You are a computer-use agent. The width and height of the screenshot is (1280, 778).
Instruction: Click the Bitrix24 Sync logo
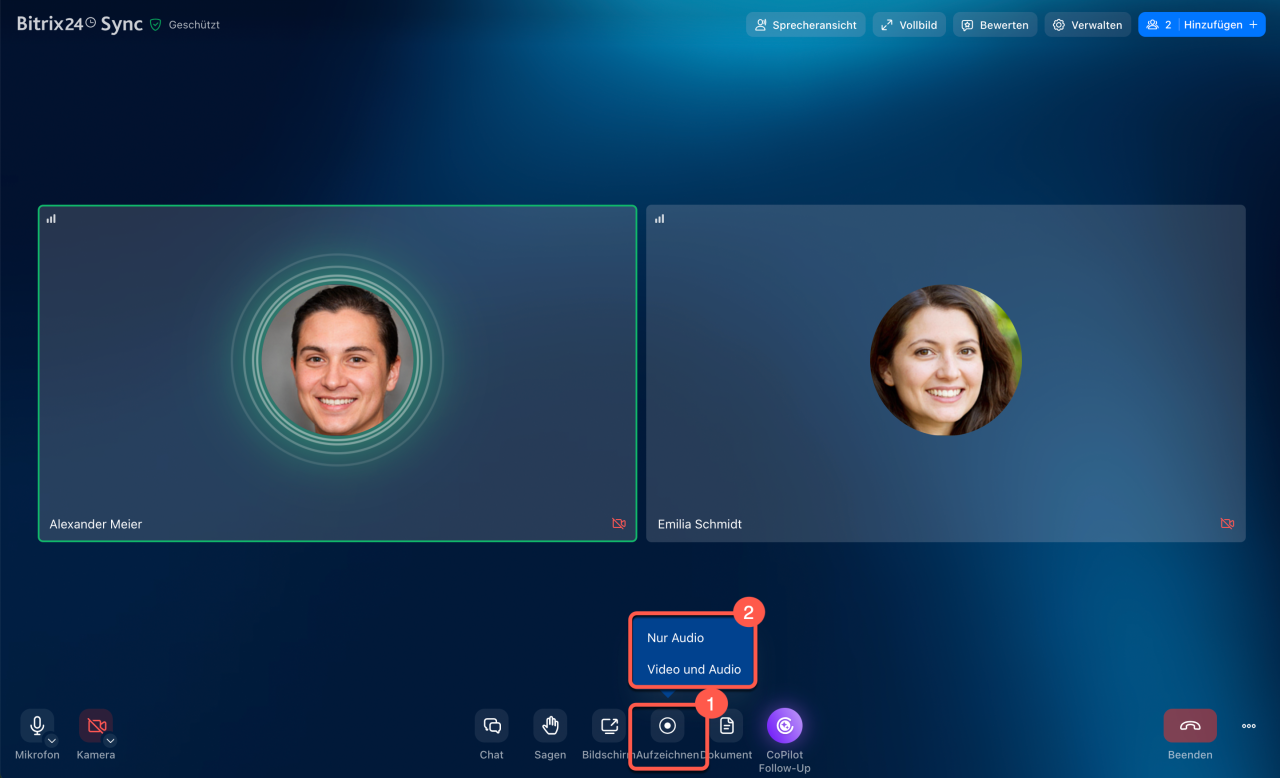[x=80, y=24]
